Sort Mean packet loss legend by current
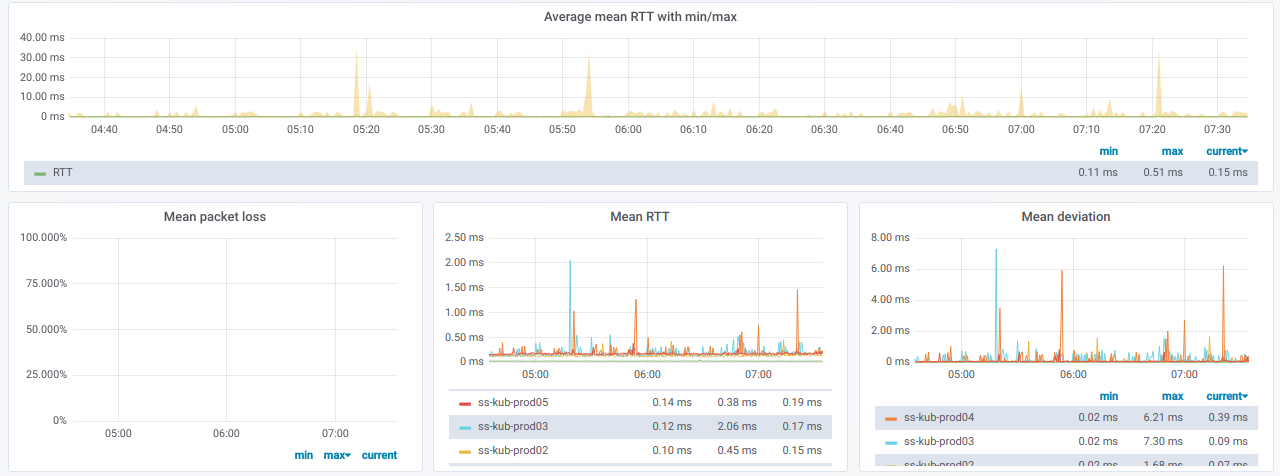 pos(379,456)
